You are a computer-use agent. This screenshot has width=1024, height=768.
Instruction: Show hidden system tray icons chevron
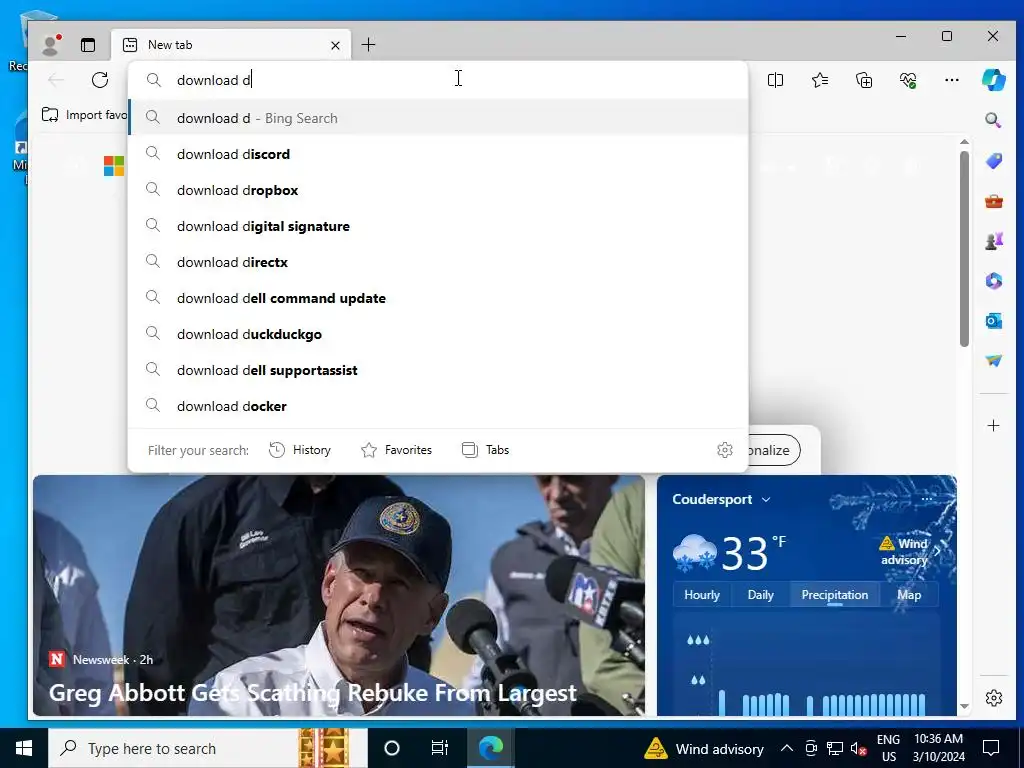(787, 748)
